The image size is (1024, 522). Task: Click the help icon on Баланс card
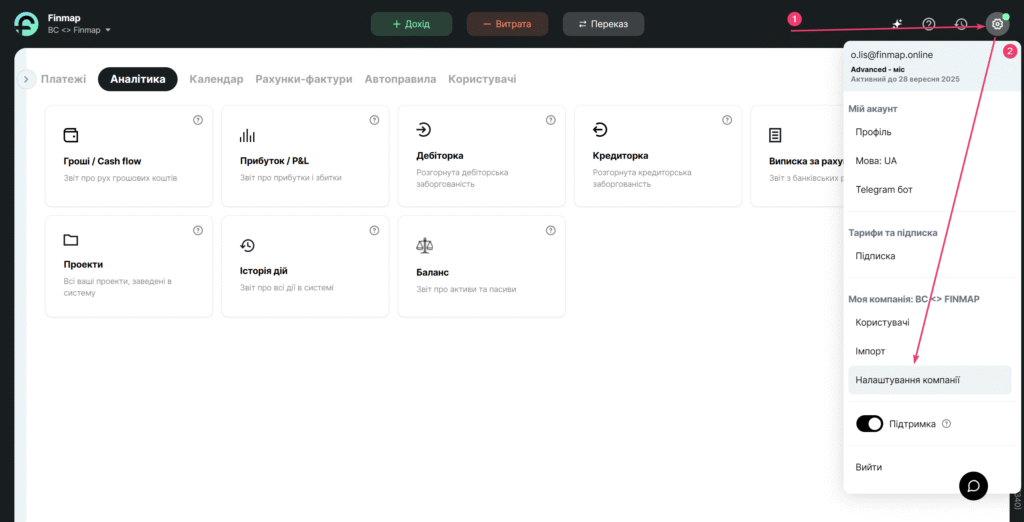pyautogui.click(x=550, y=230)
